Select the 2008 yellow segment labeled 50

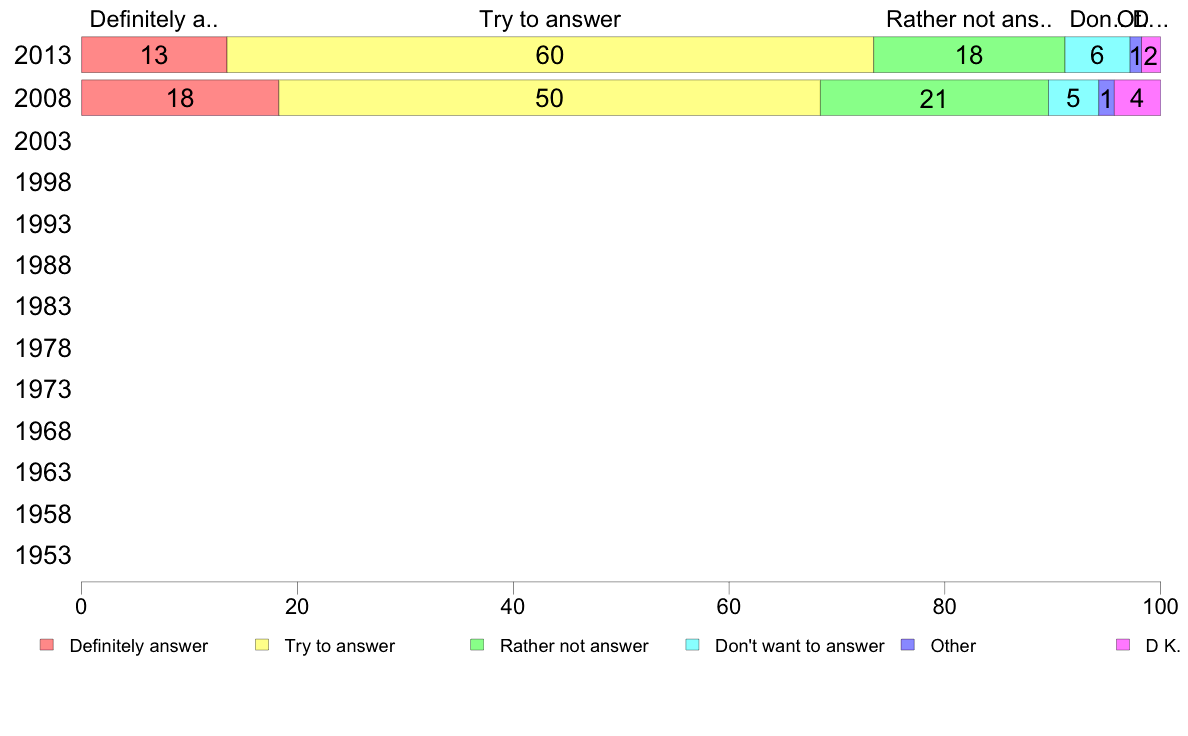(549, 98)
